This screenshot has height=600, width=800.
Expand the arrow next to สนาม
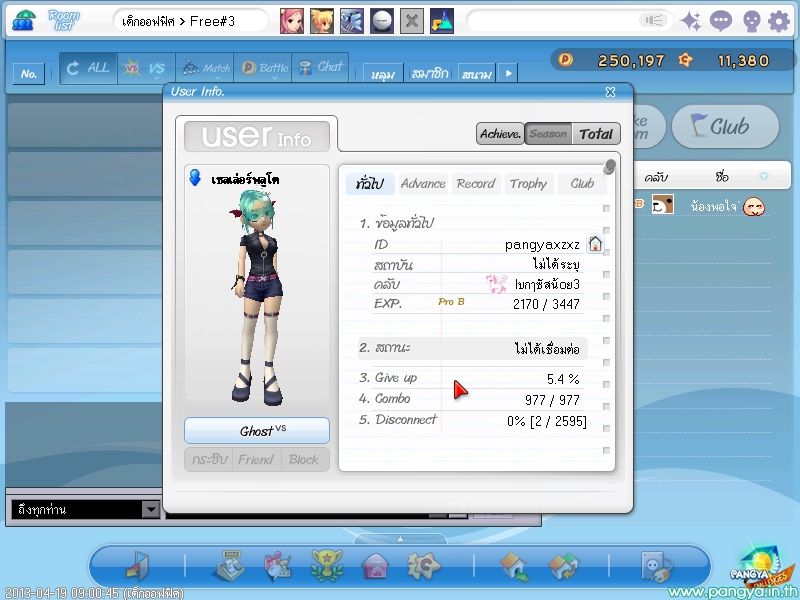coord(508,73)
